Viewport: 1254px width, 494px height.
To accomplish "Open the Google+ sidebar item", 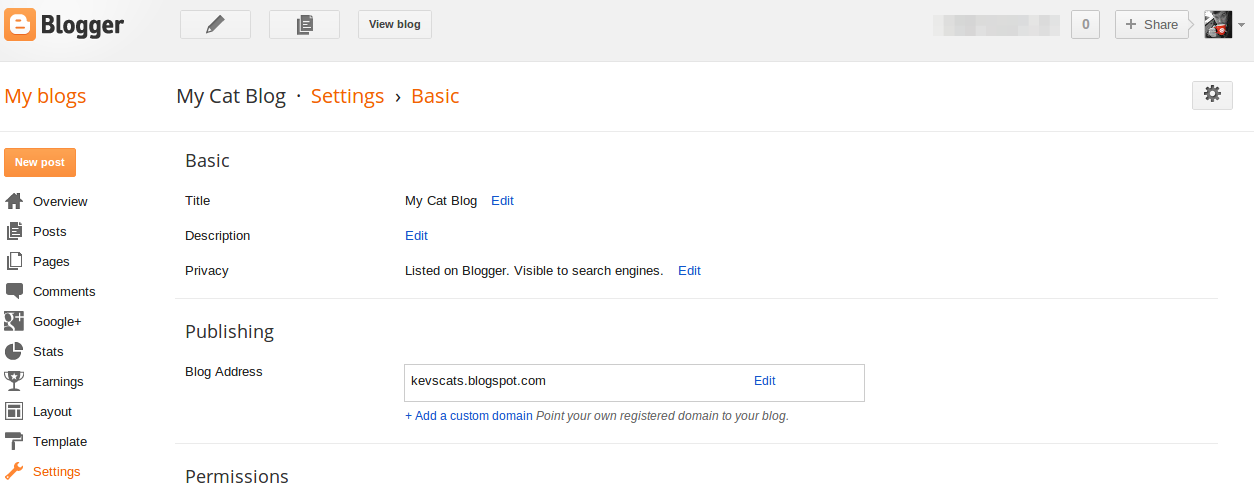I will click(56, 322).
